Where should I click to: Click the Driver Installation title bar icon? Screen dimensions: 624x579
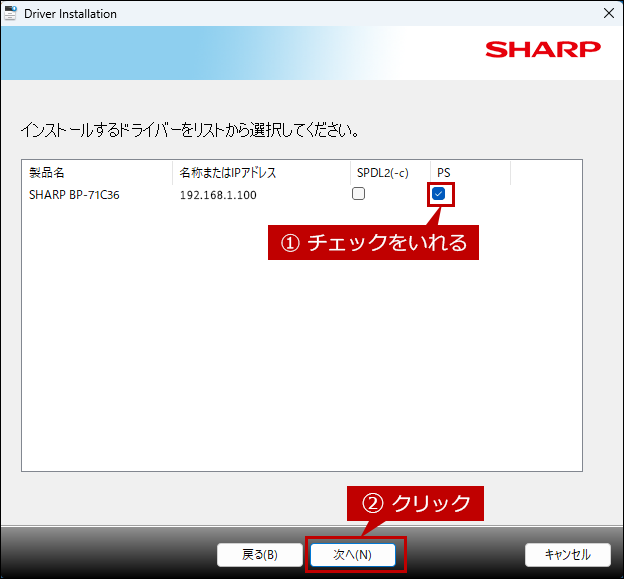coord(11,14)
